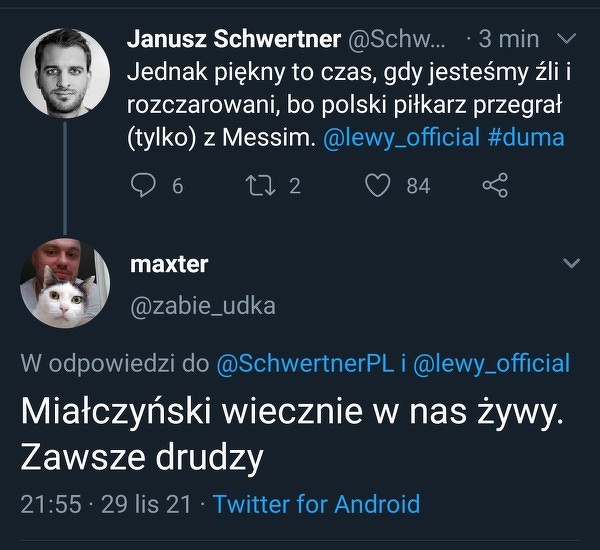Image resolution: width=600 pixels, height=550 pixels.
Task: Click the retweet count of 2
Action: point(295,185)
